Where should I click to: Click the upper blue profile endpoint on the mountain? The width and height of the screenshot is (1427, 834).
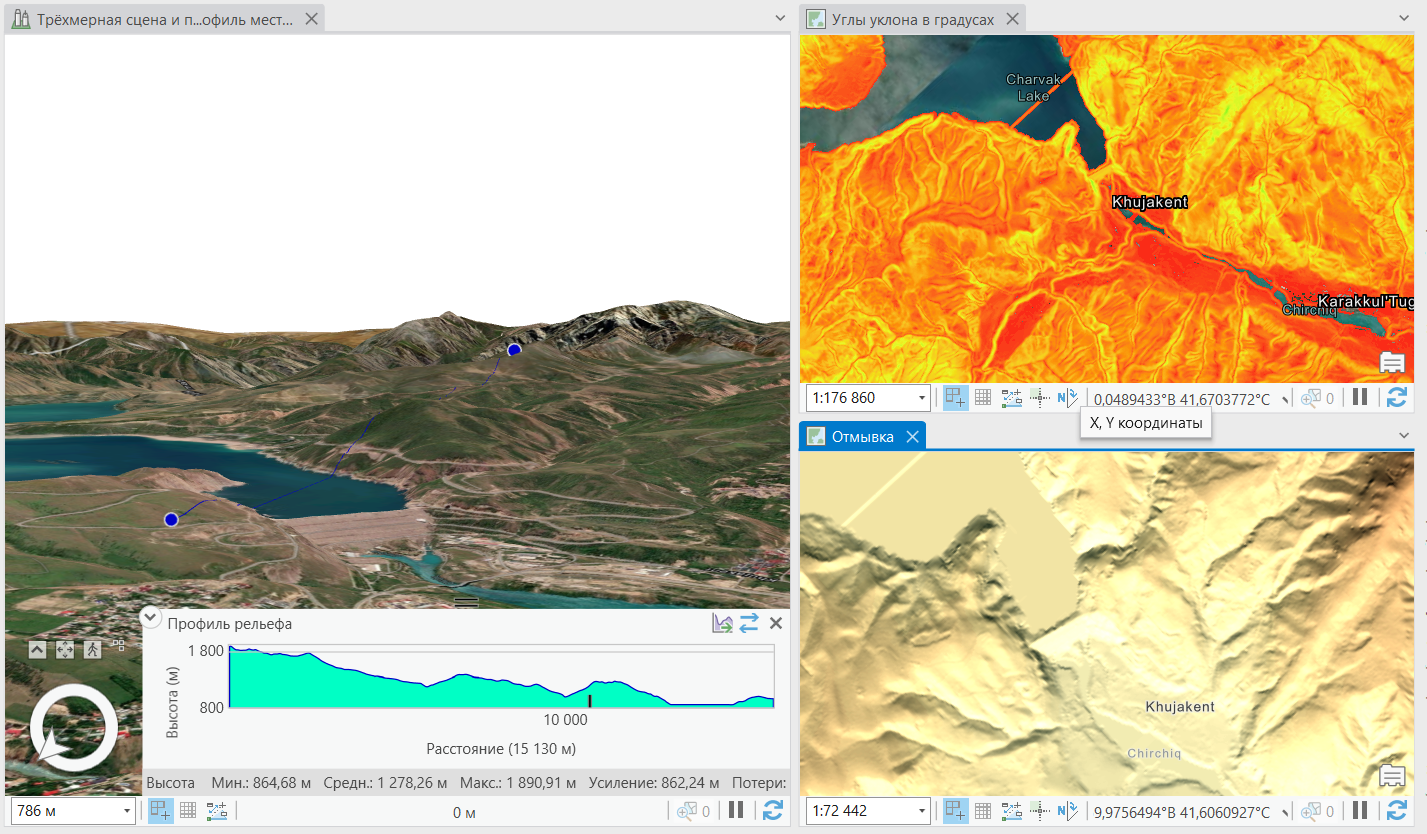(x=514, y=350)
